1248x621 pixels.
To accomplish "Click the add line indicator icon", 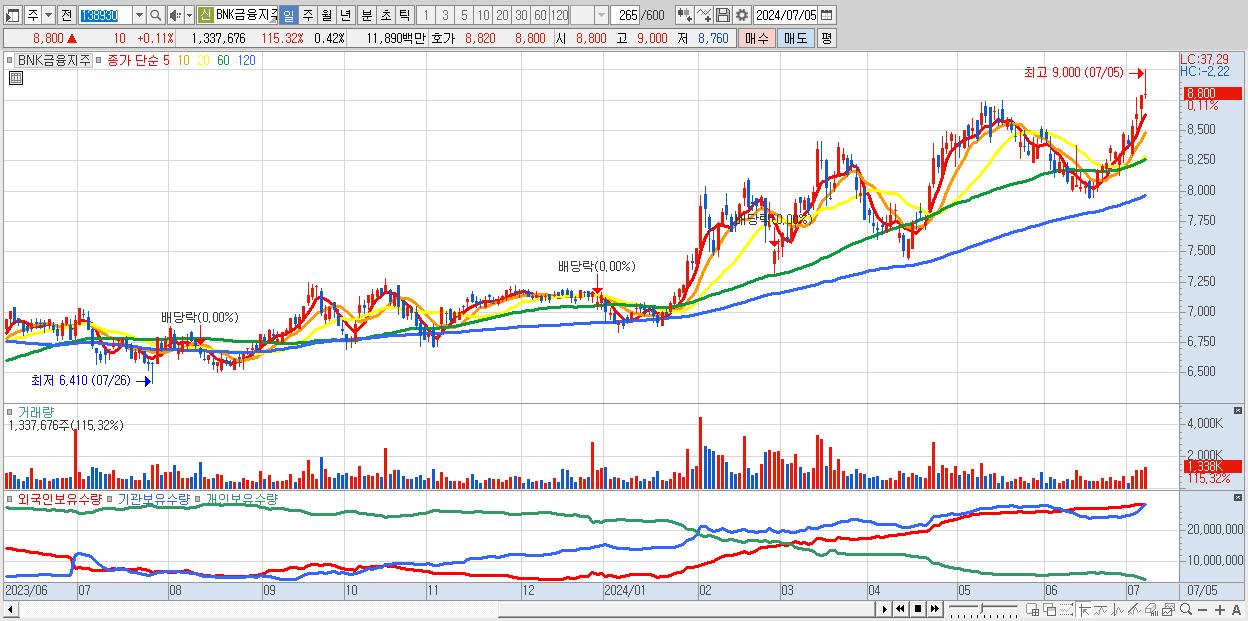I will pyautogui.click(x=704, y=15).
